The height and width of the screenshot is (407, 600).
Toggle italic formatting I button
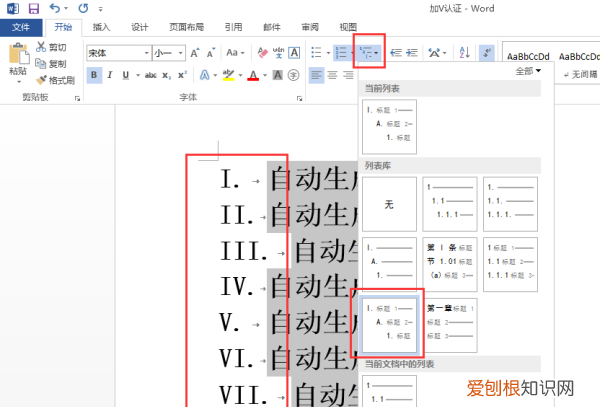pos(110,75)
